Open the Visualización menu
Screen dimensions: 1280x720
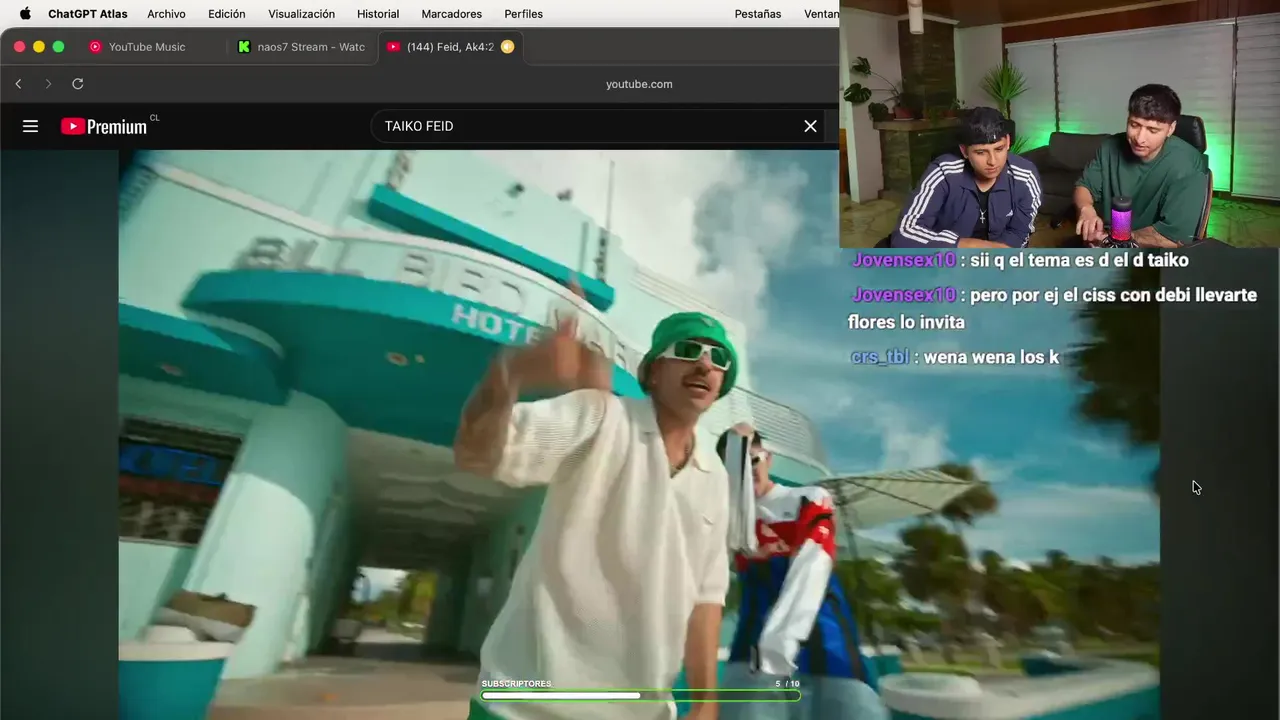click(301, 14)
